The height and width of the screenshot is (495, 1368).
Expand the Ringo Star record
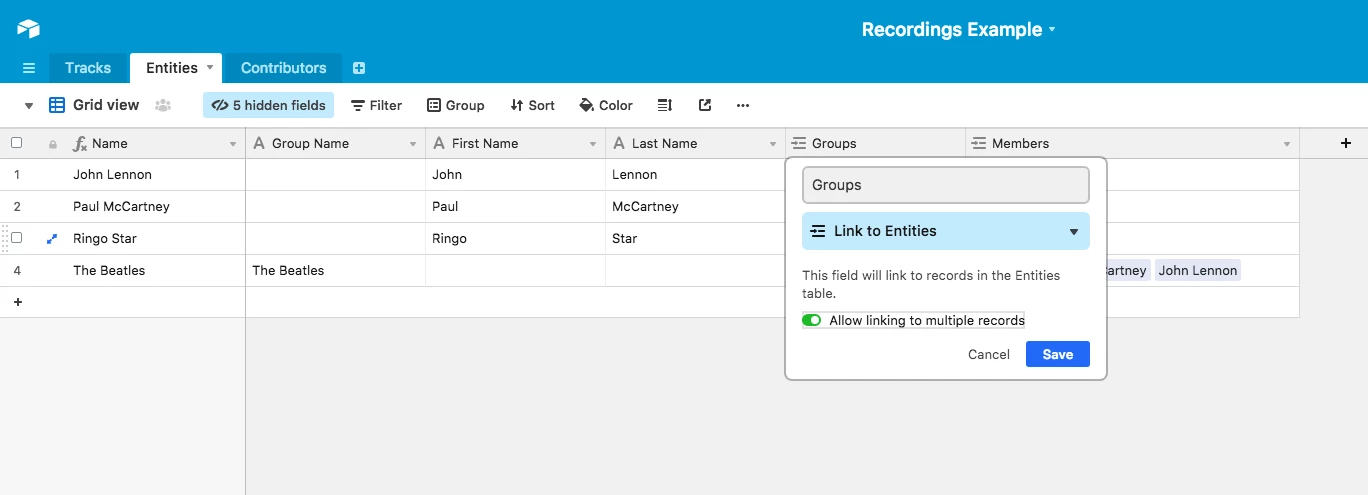(x=52, y=239)
